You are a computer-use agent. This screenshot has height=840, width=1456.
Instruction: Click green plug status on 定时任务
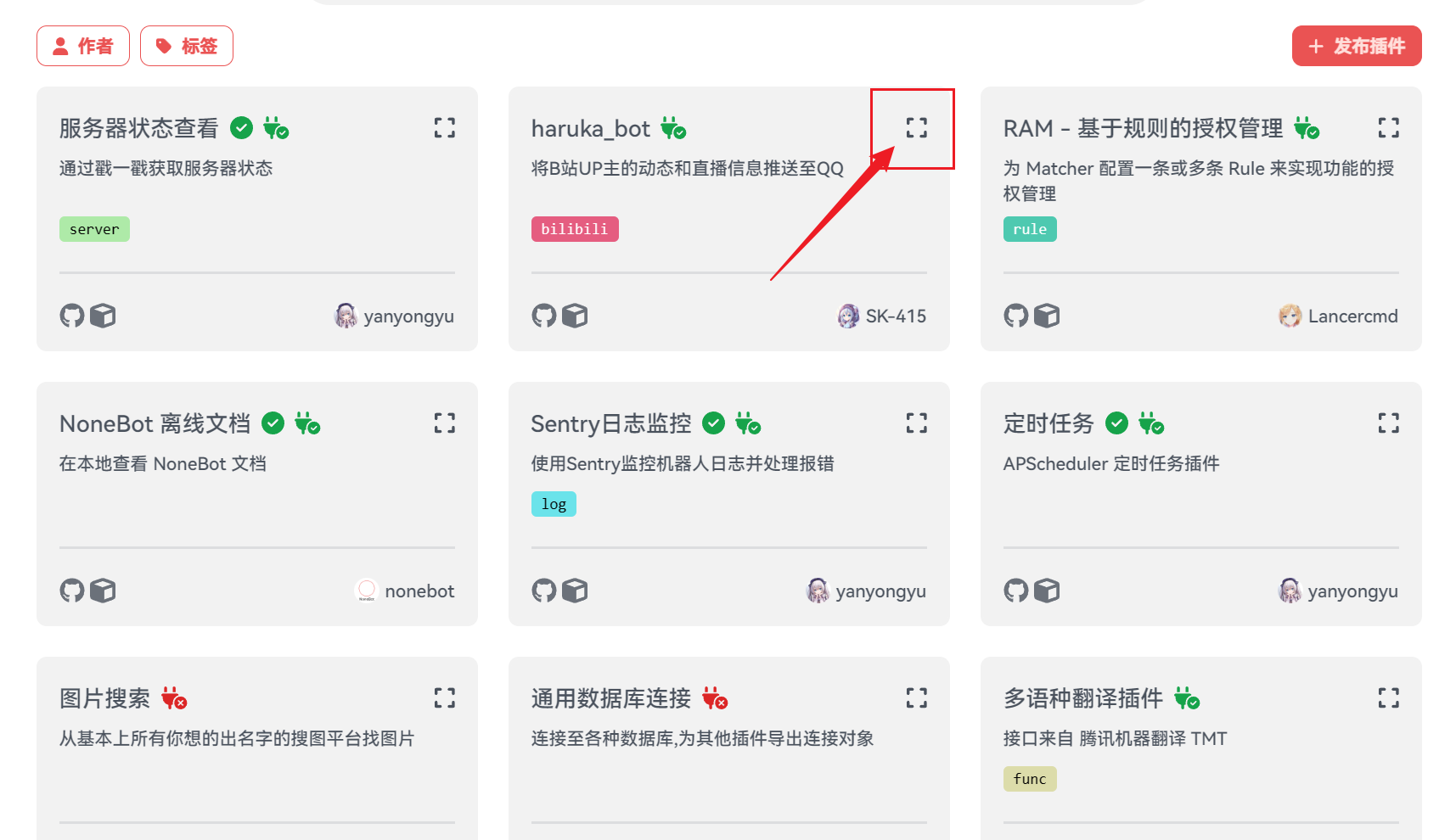point(1151,423)
